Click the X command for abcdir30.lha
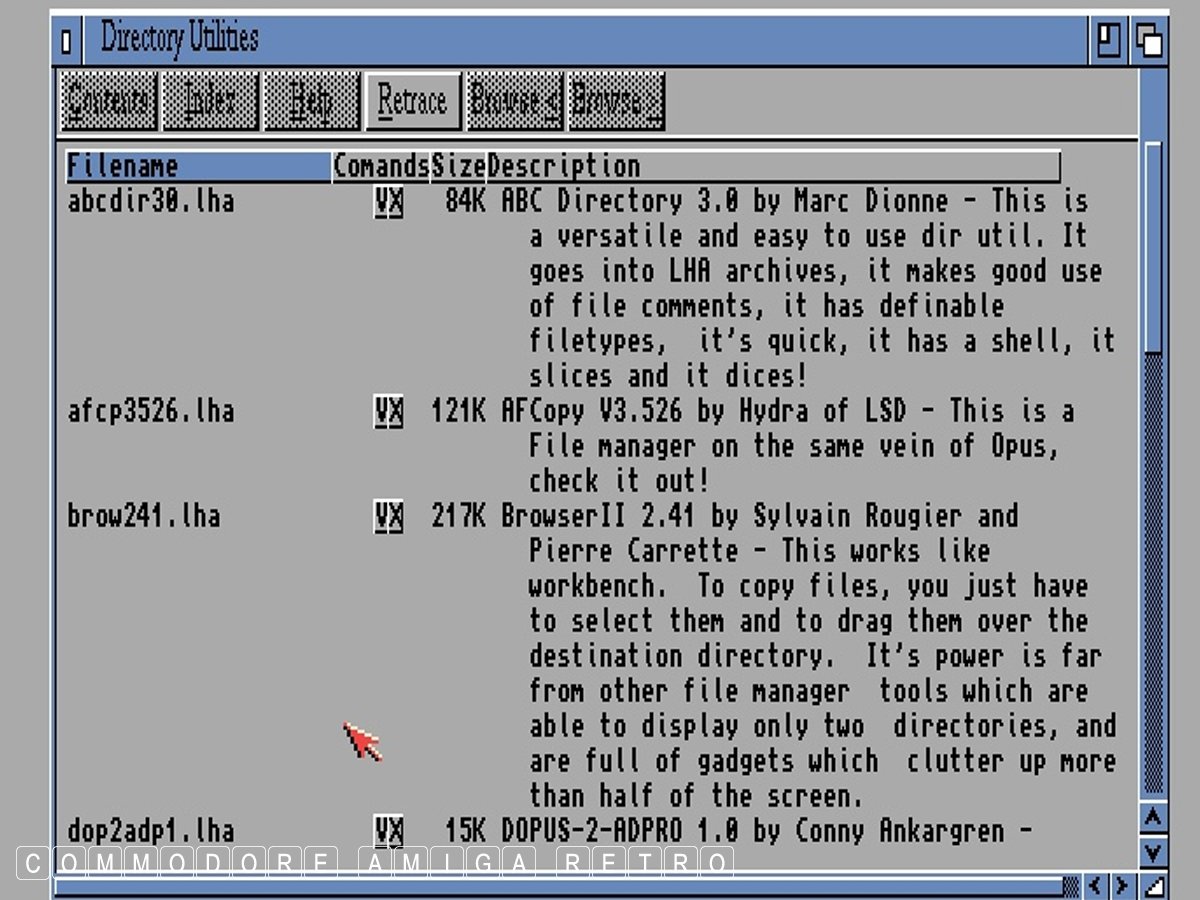 (396, 202)
